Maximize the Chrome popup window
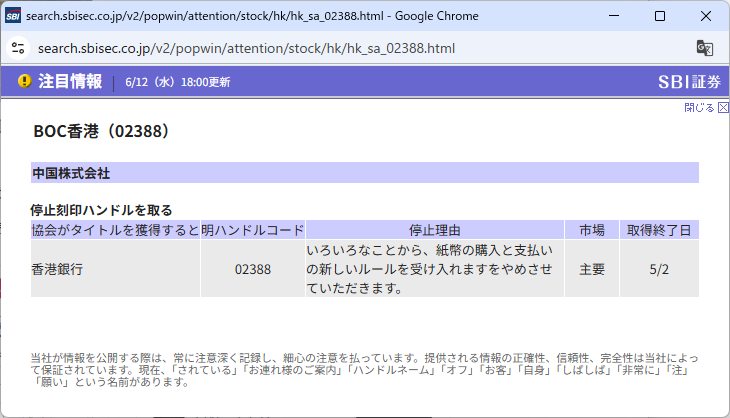The height and width of the screenshot is (418, 730). (660, 16)
